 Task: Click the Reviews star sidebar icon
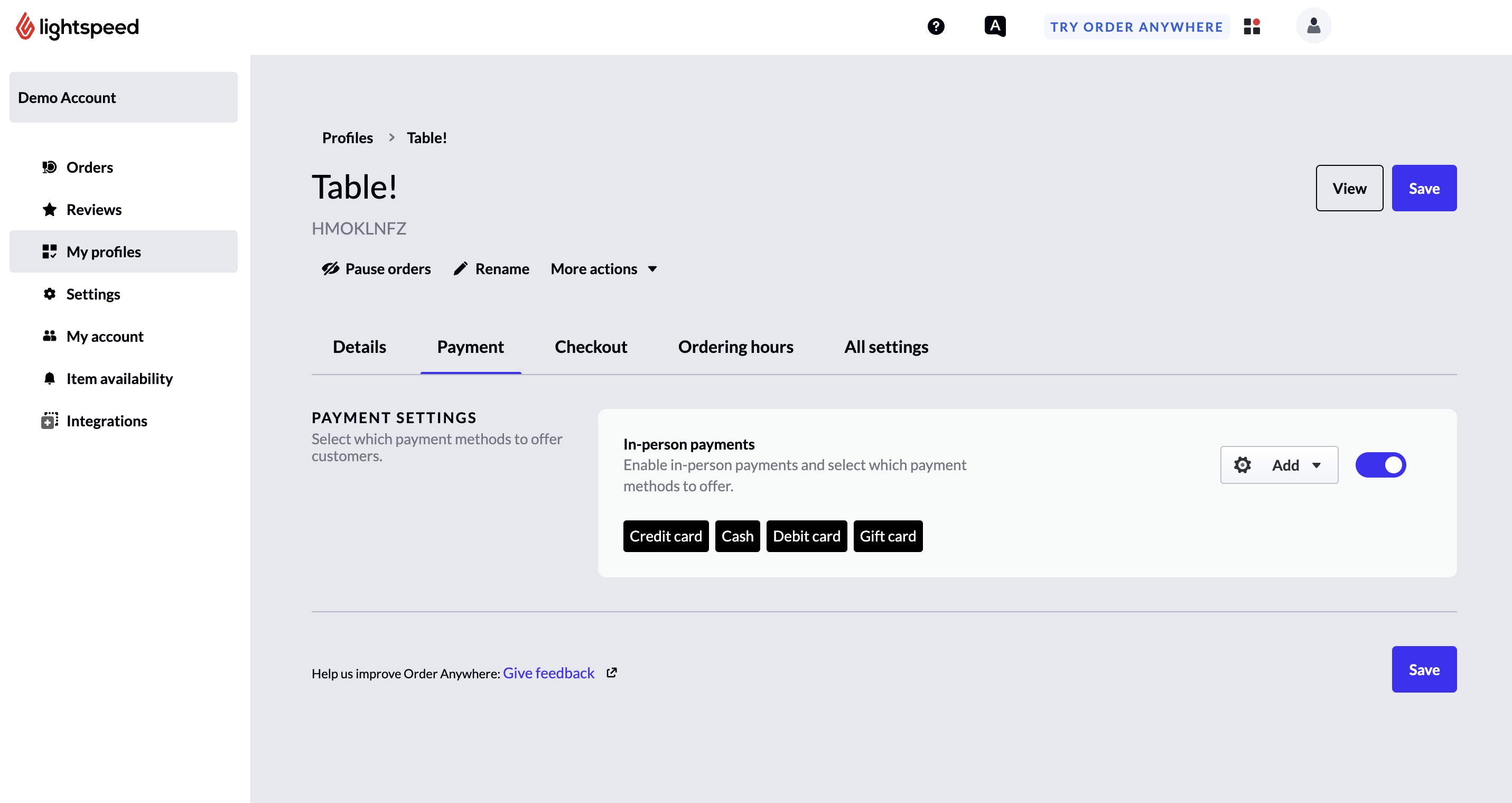tap(49, 209)
